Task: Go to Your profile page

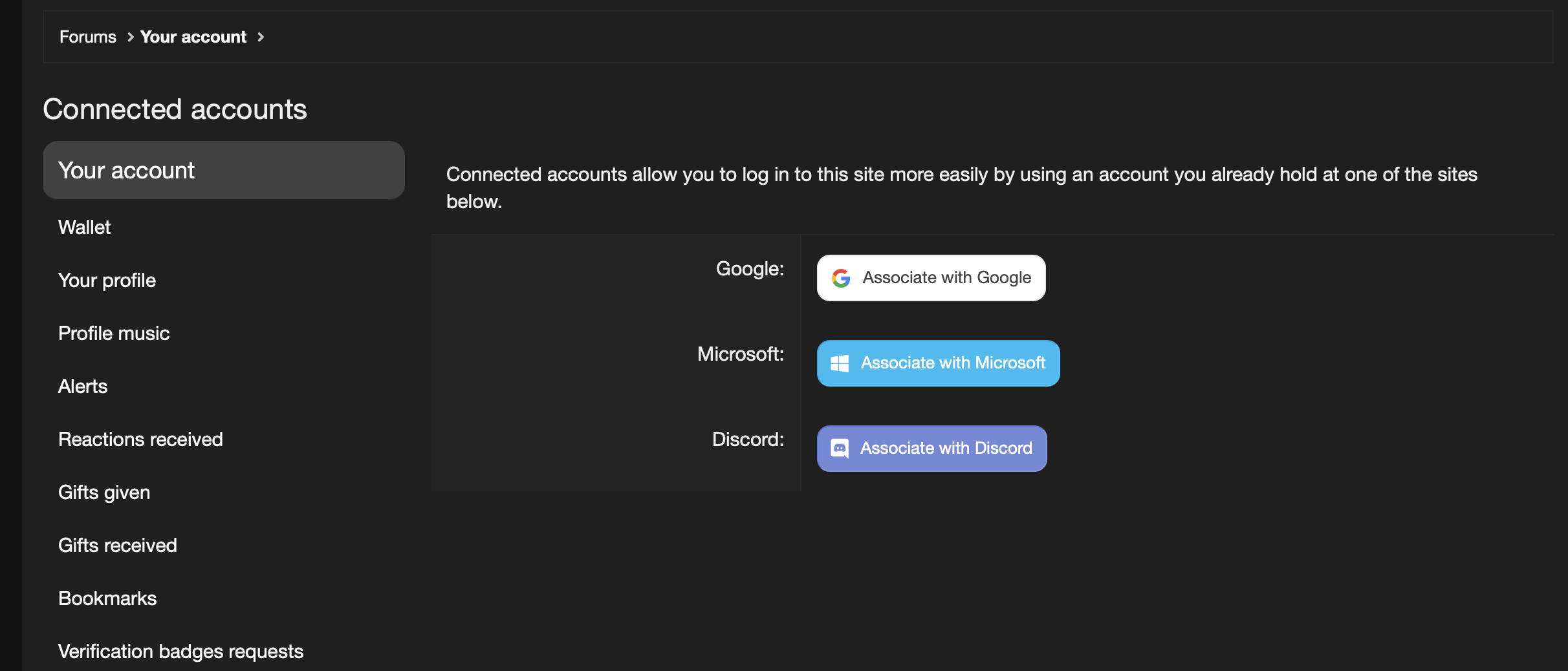Action: (x=107, y=281)
